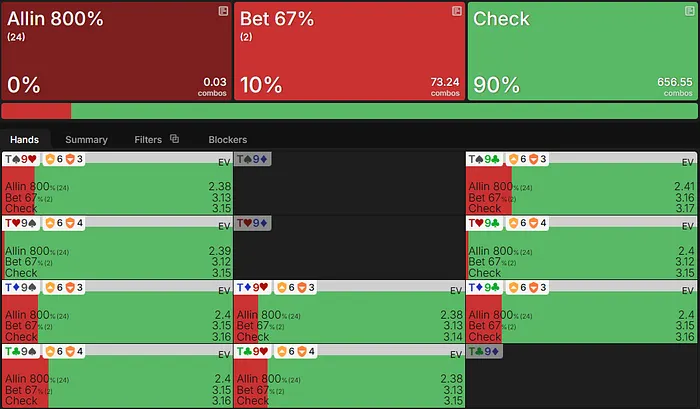The image size is (700, 409).
Task: Click the orange shield in T♣9♠ cell
Action: [x=50, y=351]
